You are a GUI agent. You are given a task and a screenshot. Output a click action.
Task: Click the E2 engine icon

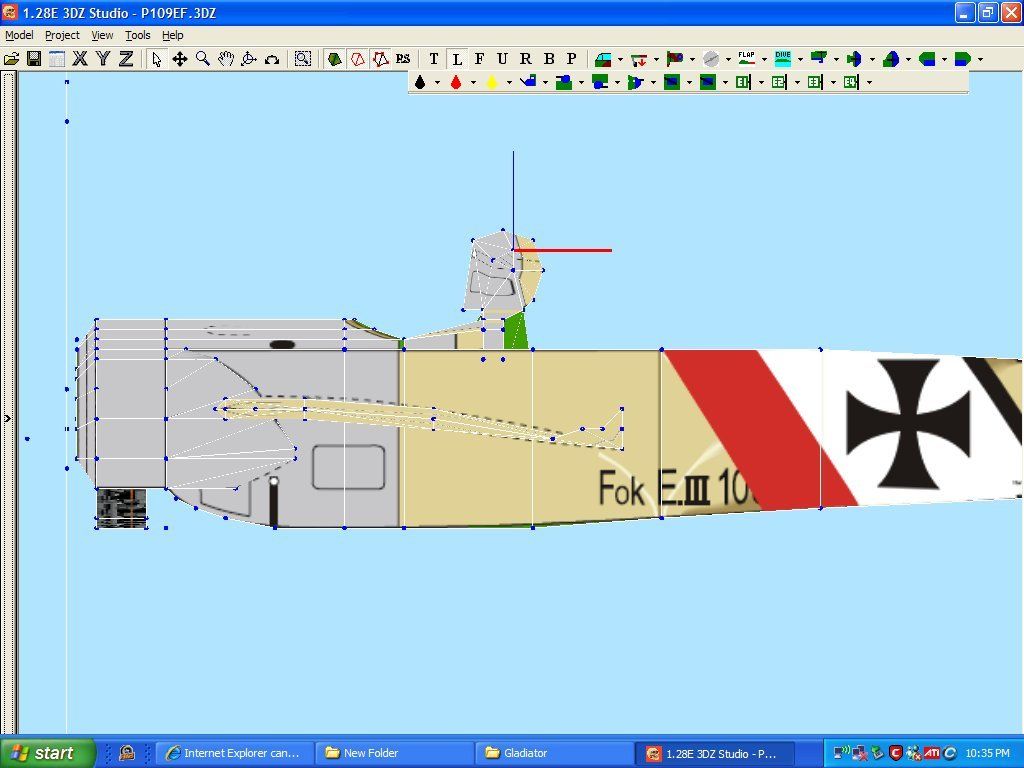tap(779, 82)
